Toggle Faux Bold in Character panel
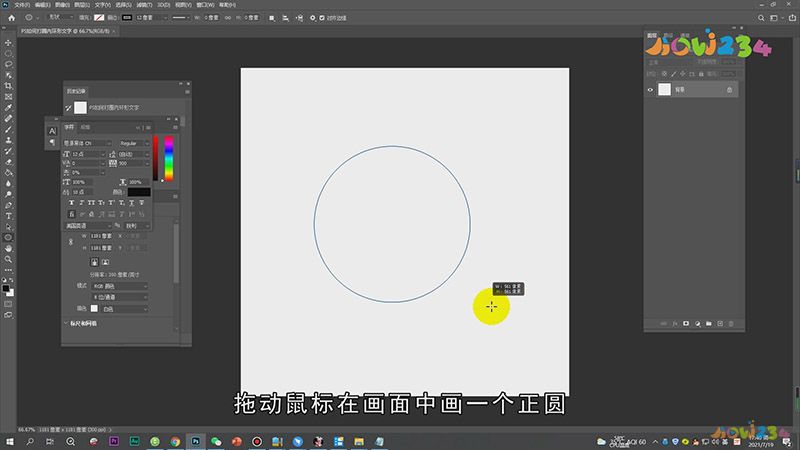This screenshot has width=800, height=450. 71,203
